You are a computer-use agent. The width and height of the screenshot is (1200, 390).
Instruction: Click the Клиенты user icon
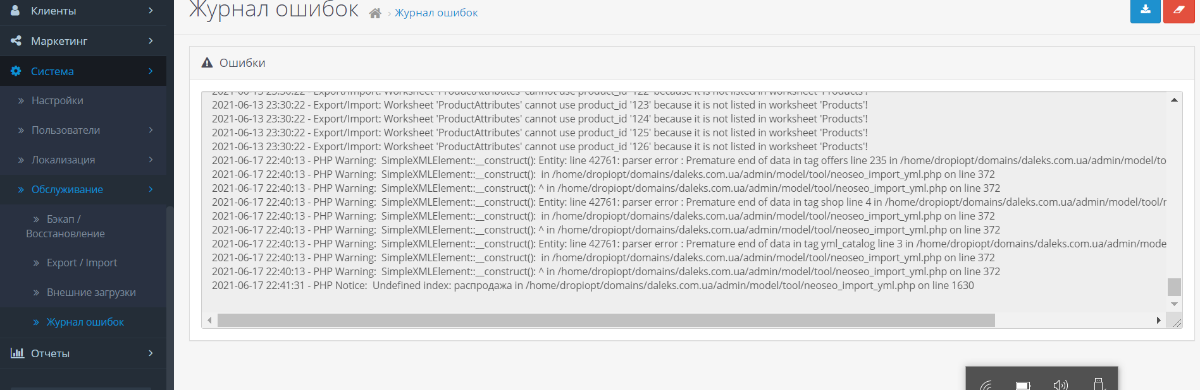click(16, 11)
